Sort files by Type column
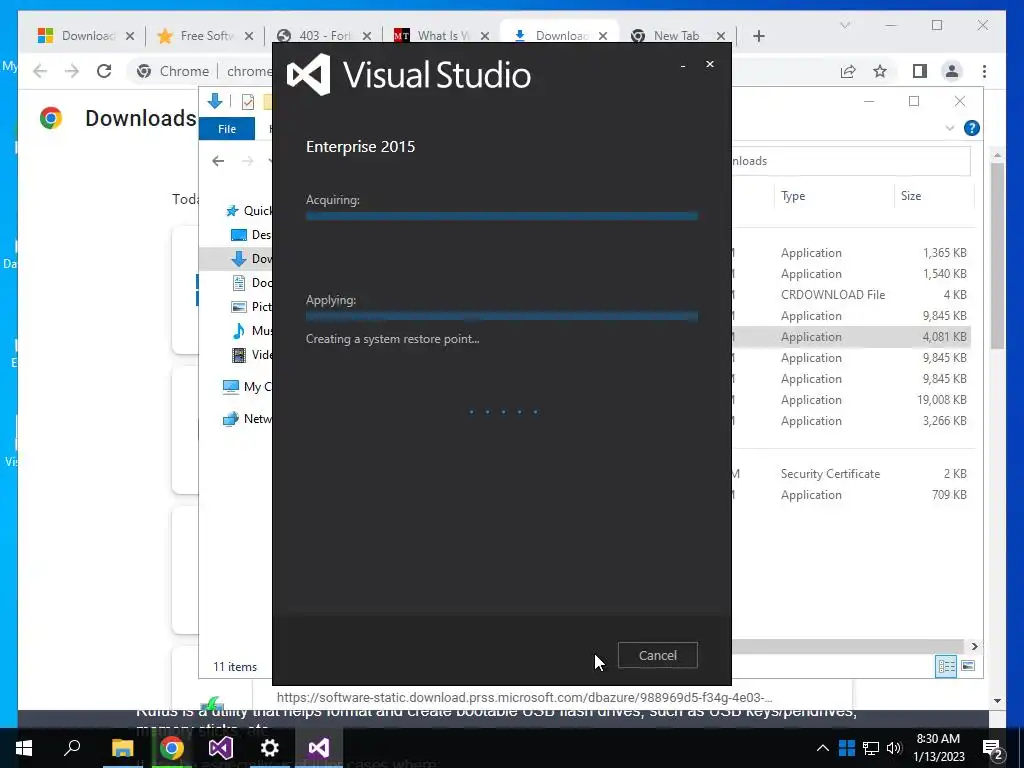This screenshot has height=768, width=1024. 793,196
